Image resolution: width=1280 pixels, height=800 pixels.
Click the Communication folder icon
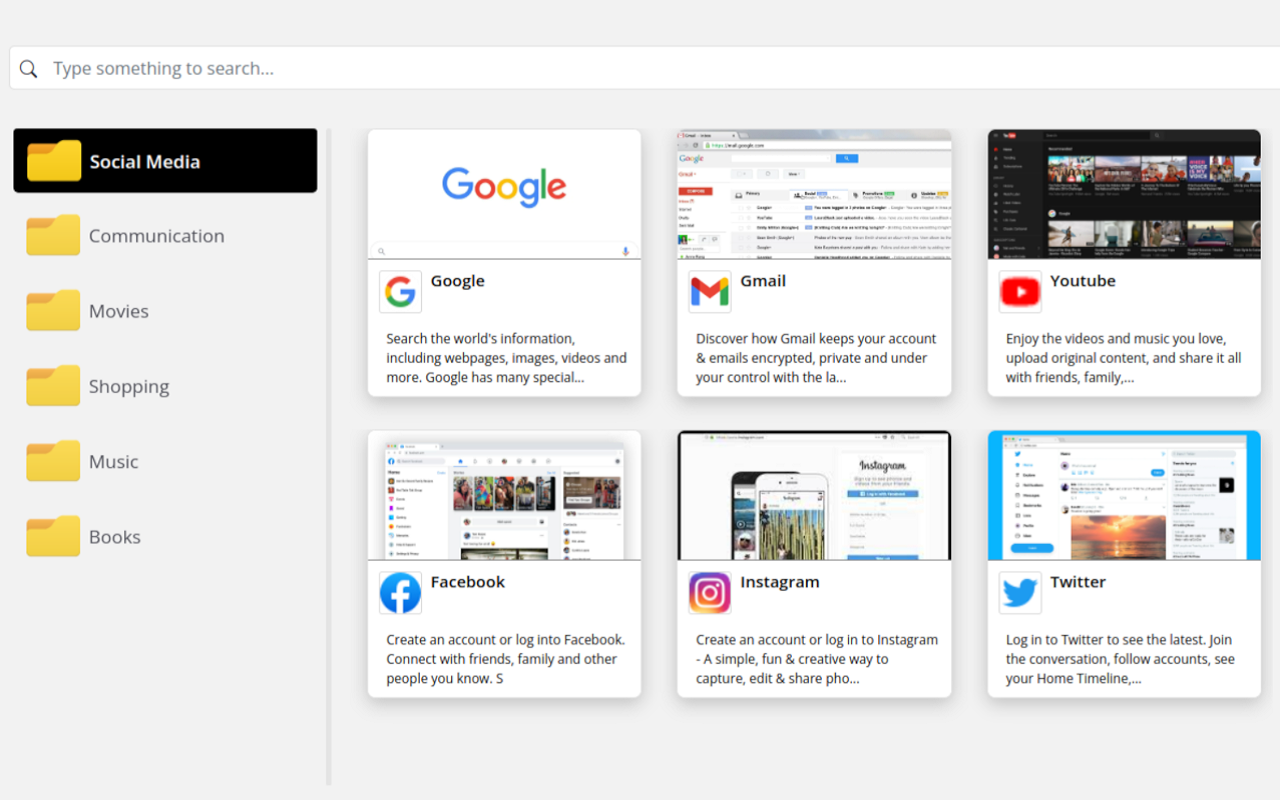click(53, 235)
